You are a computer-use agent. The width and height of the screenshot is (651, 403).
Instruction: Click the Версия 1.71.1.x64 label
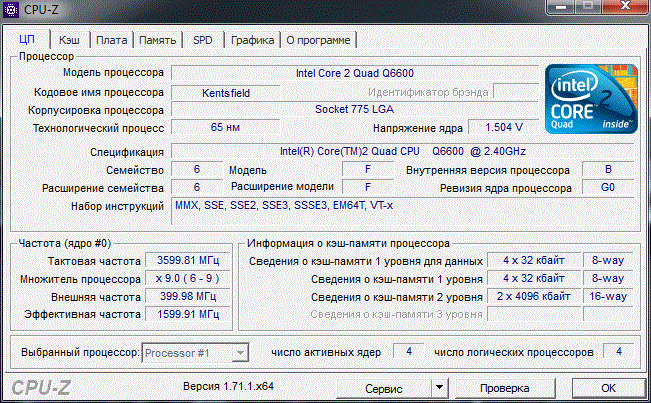tap(228, 386)
